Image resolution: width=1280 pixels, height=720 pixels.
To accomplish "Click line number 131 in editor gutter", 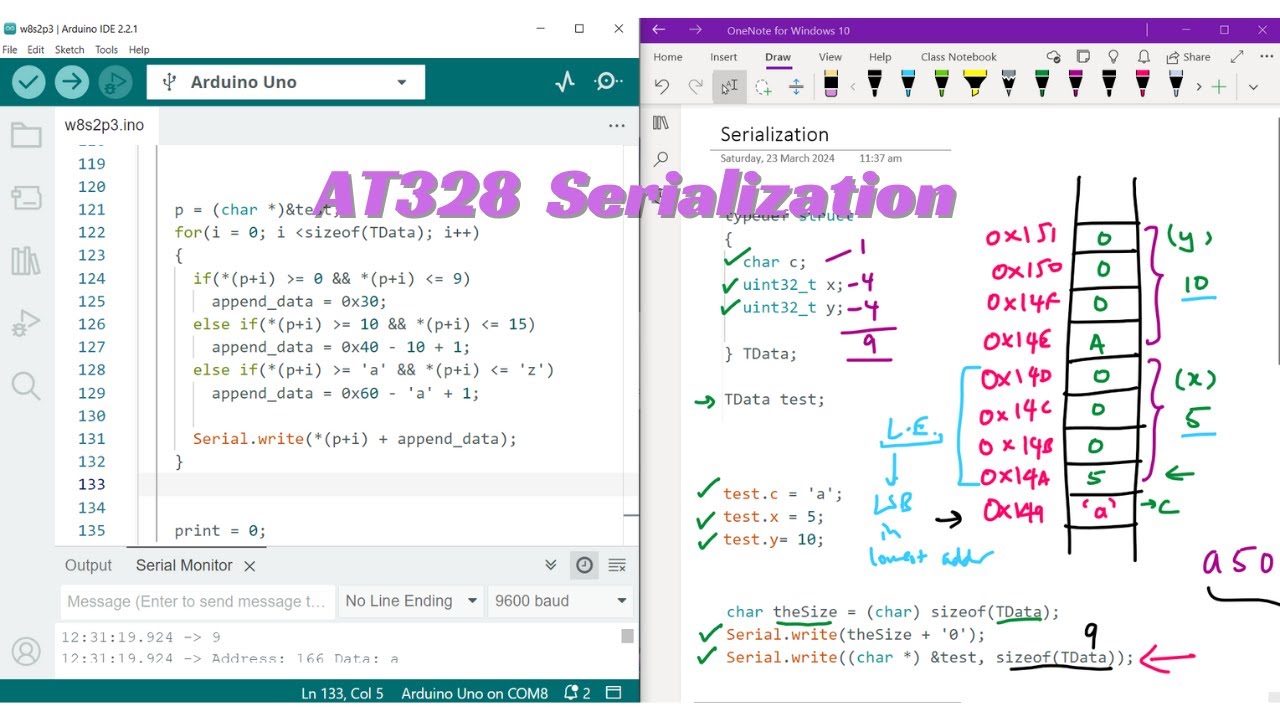I will coord(92,439).
